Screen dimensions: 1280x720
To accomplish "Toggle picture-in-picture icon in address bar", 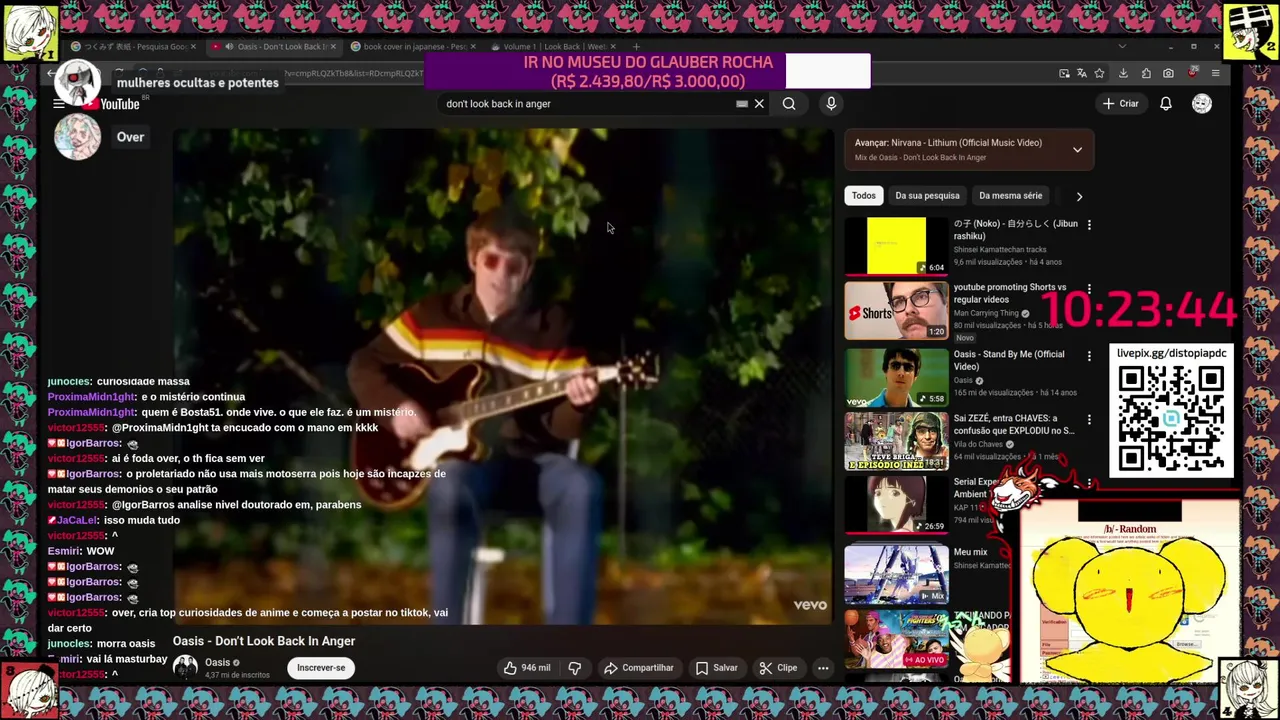I will coord(1065,73).
